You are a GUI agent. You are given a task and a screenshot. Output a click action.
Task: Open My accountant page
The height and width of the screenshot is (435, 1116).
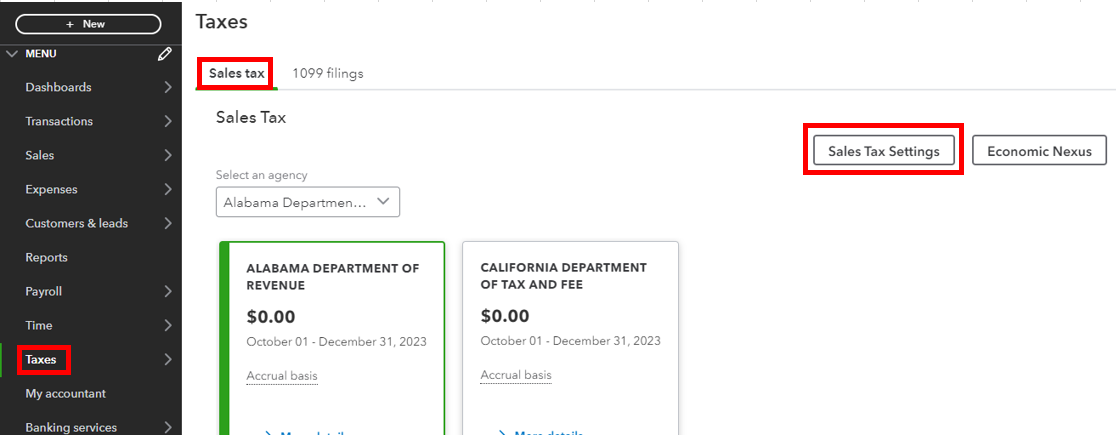[x=65, y=394]
